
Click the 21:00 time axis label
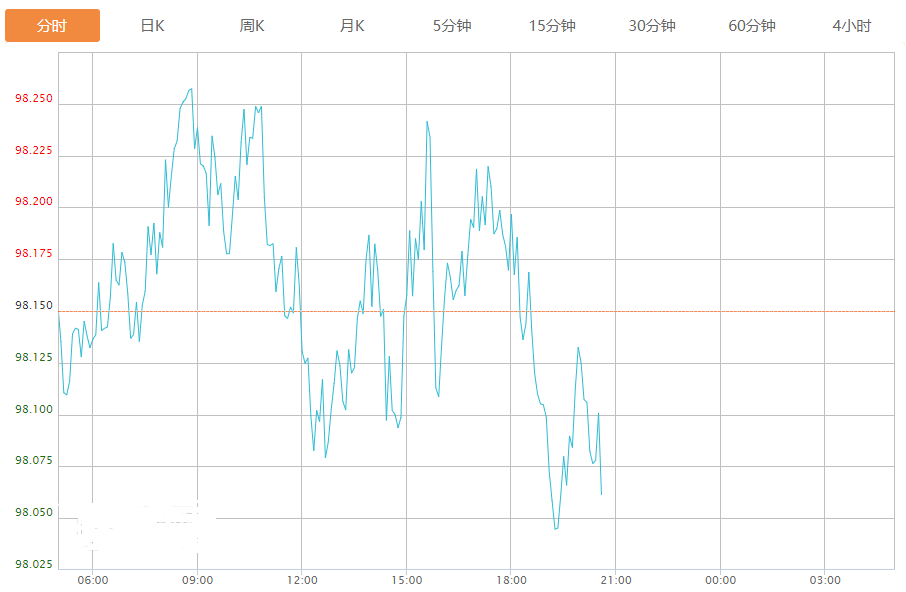616,580
